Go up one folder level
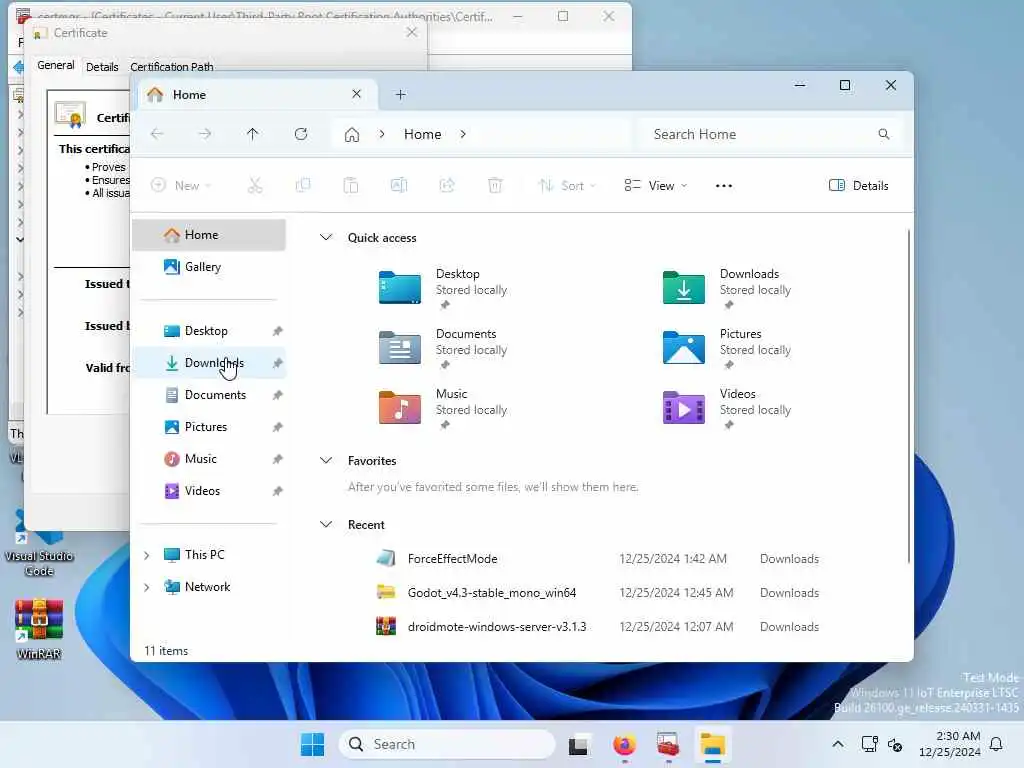The image size is (1024, 768). tap(253, 135)
